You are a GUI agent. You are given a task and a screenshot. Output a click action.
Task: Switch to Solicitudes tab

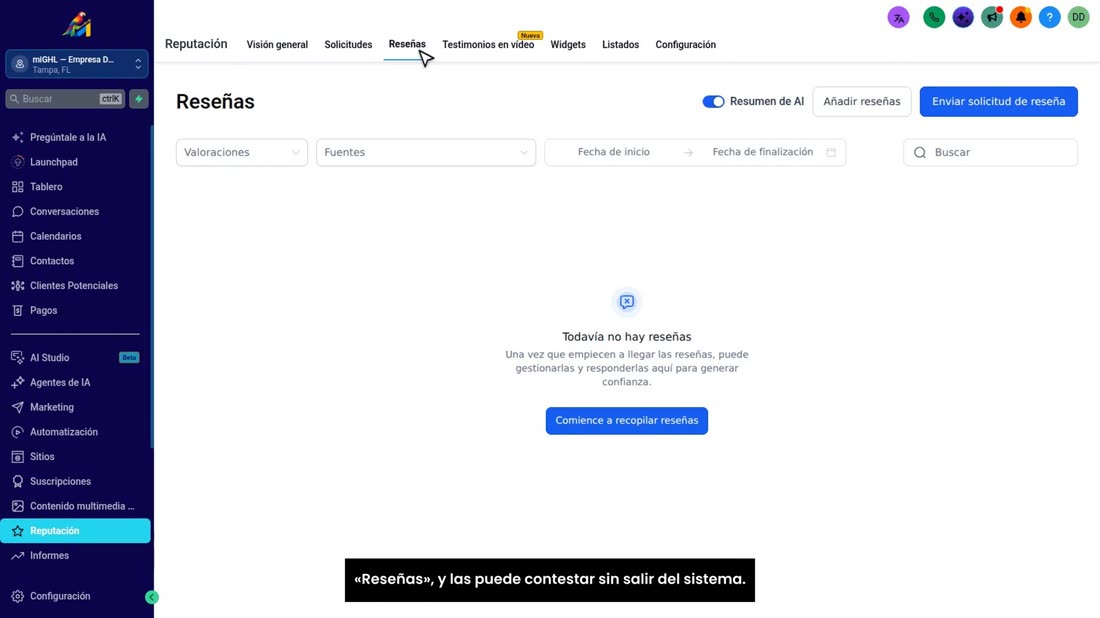tap(348, 45)
